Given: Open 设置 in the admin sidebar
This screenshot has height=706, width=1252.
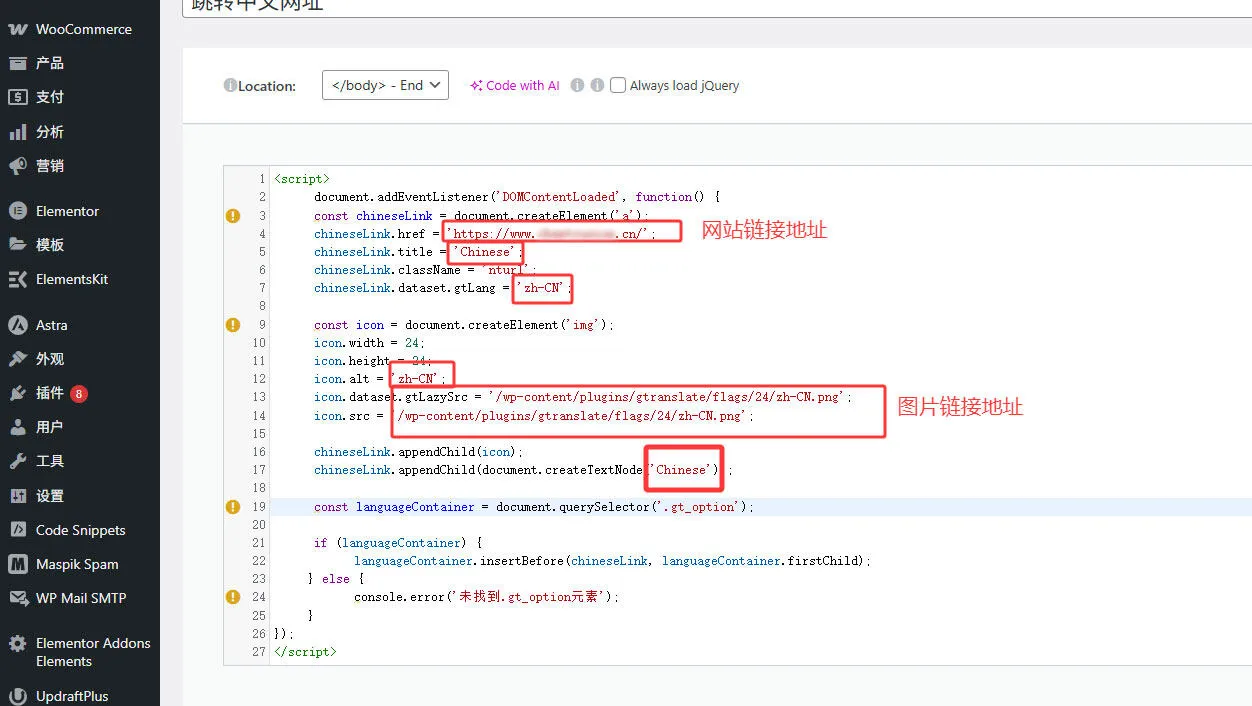Looking at the screenshot, I should pyautogui.click(x=50, y=496).
